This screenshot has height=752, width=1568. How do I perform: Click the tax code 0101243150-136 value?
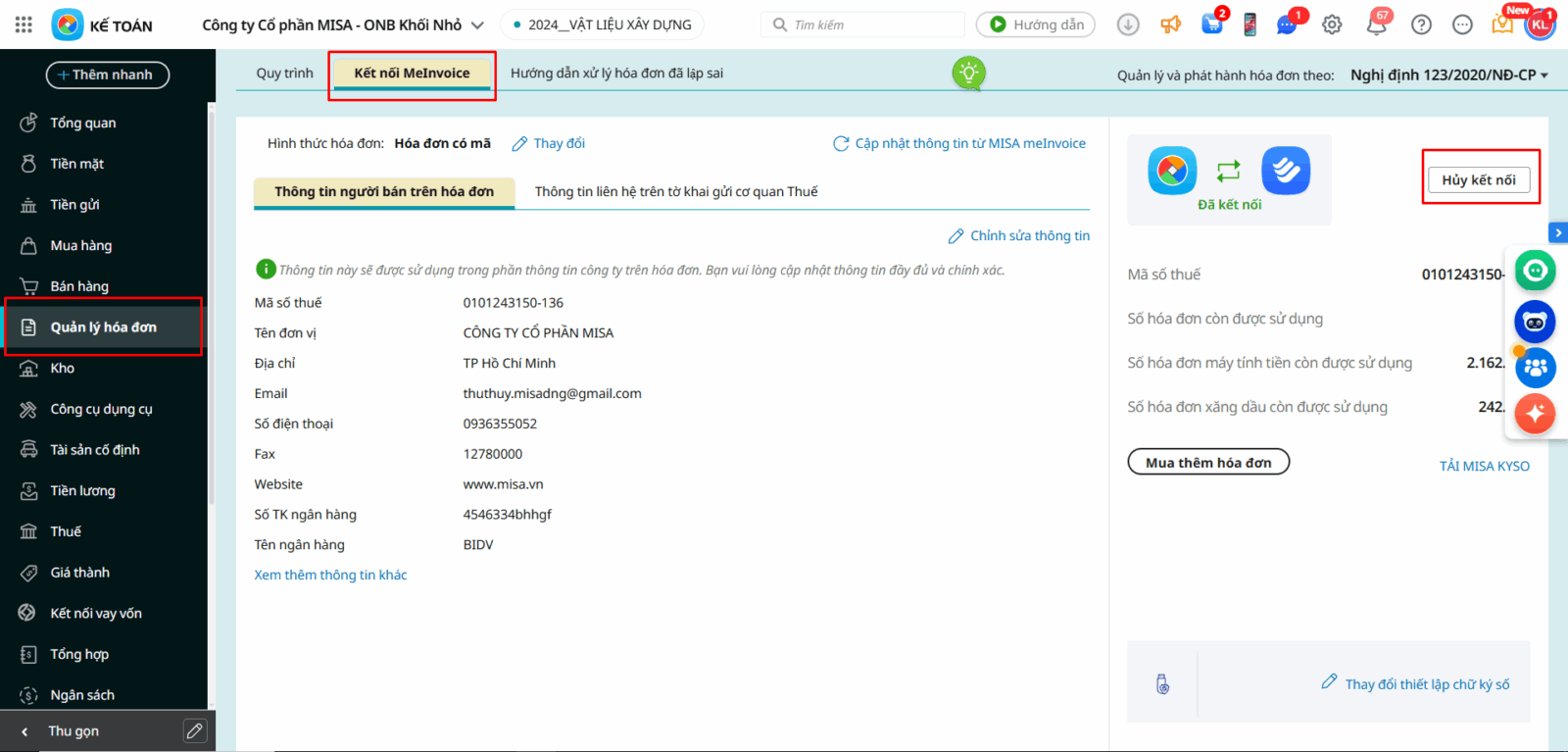coord(514,303)
